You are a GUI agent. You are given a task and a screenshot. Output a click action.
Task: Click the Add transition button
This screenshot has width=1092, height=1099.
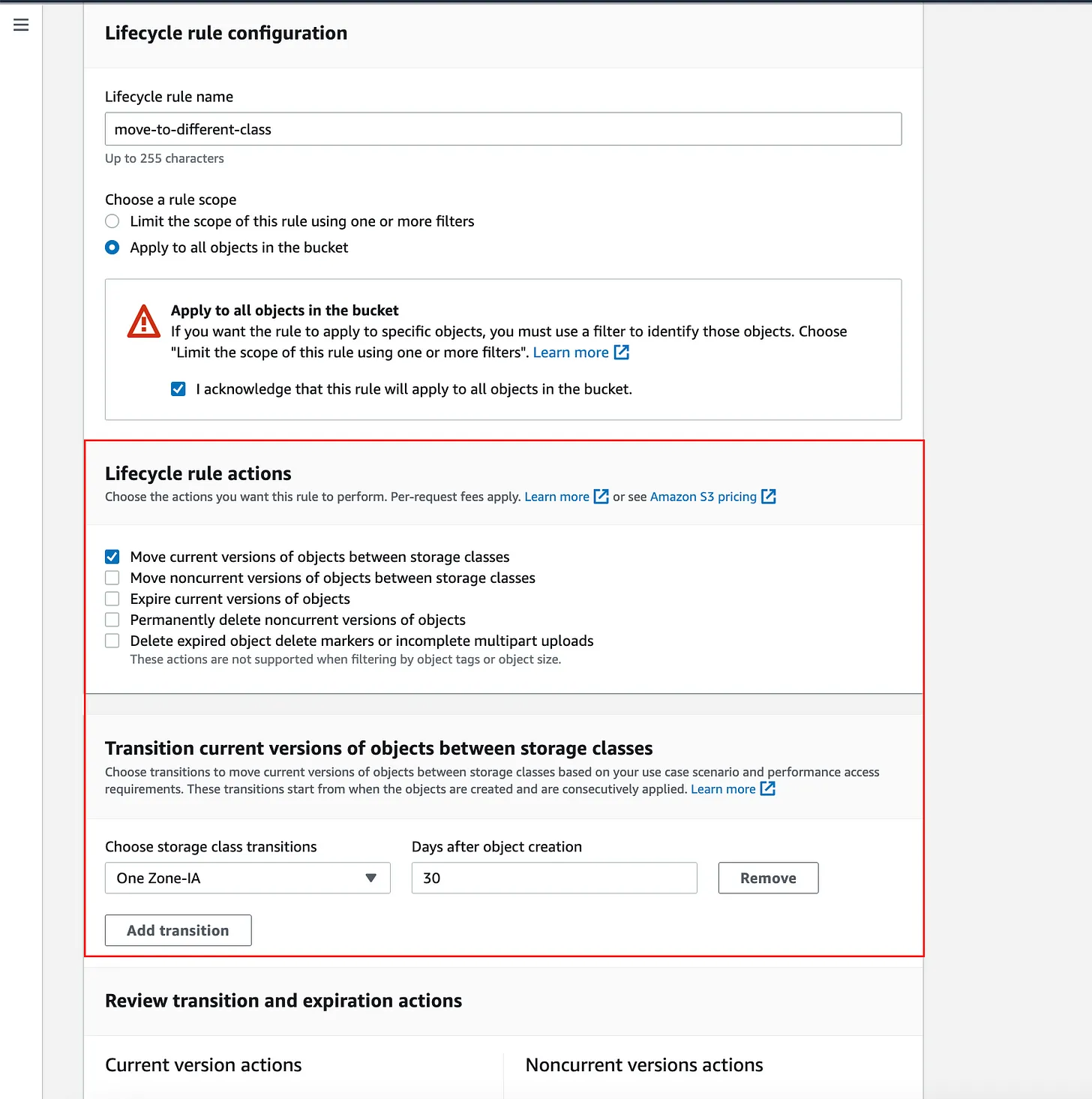tap(178, 930)
